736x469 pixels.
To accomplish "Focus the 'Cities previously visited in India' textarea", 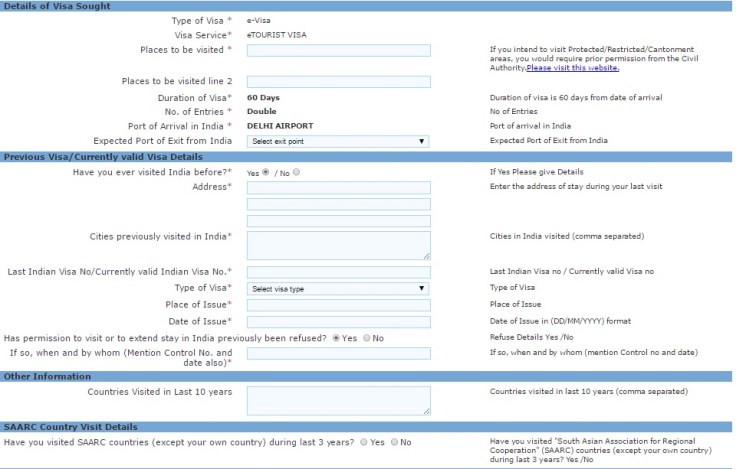I will [x=338, y=245].
